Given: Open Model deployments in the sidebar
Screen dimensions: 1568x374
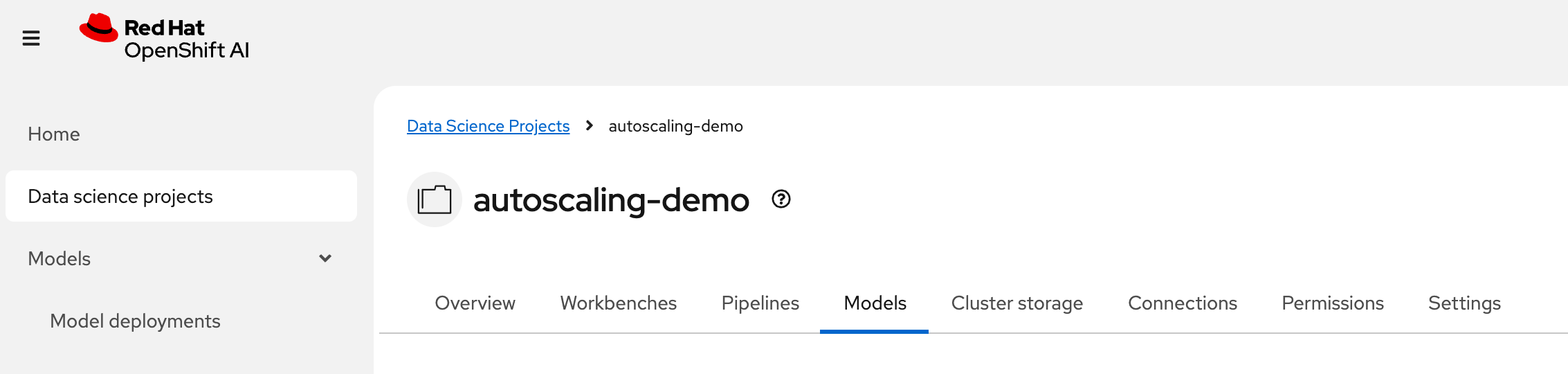Looking at the screenshot, I should pos(135,321).
